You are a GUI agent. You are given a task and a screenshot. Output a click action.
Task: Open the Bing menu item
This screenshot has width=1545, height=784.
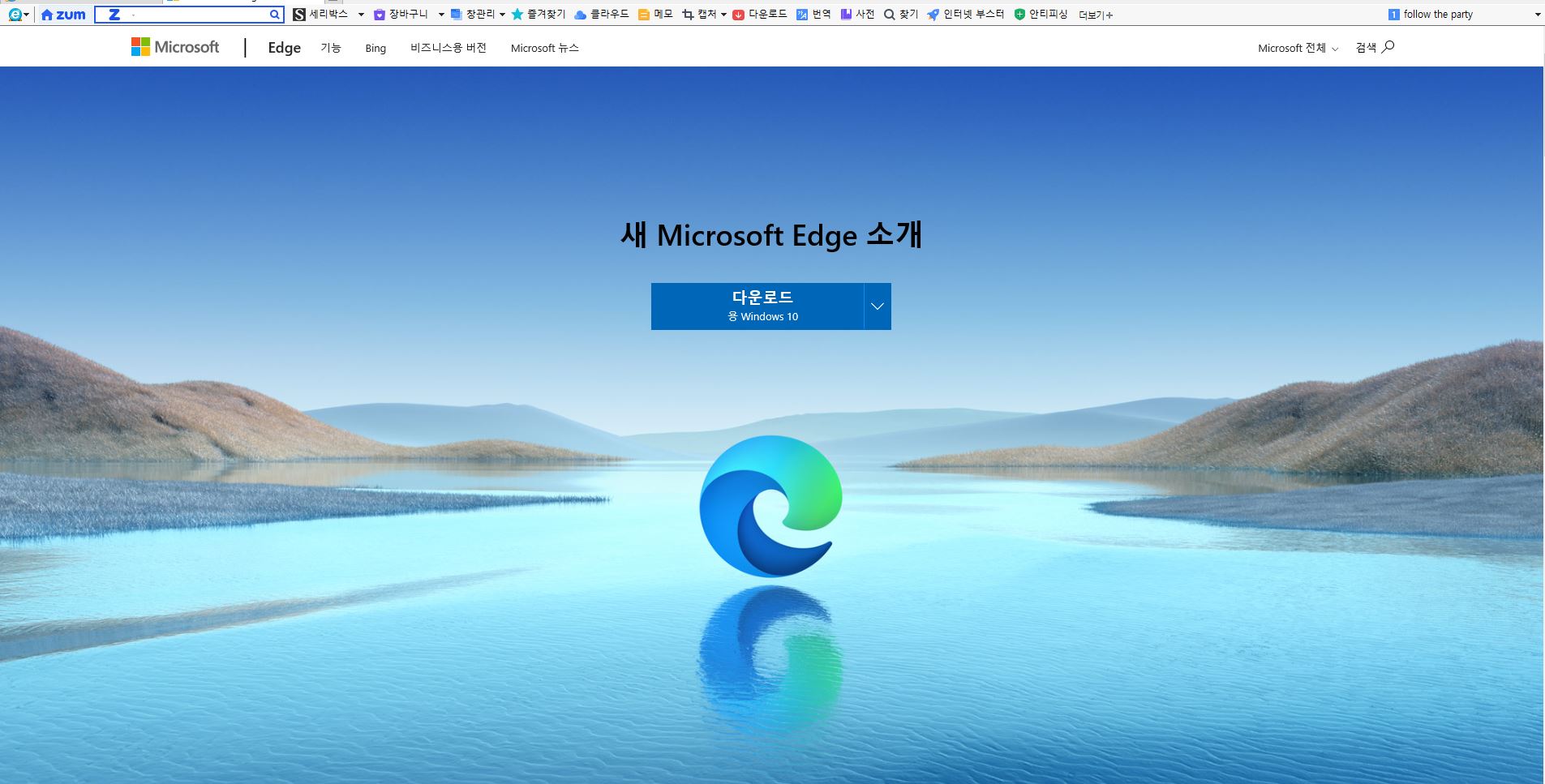coord(376,48)
